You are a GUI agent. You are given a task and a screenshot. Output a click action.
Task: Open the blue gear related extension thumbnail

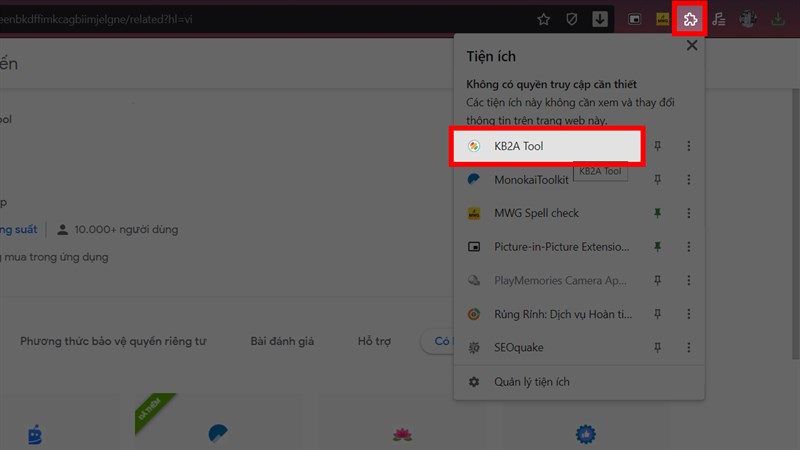586,434
